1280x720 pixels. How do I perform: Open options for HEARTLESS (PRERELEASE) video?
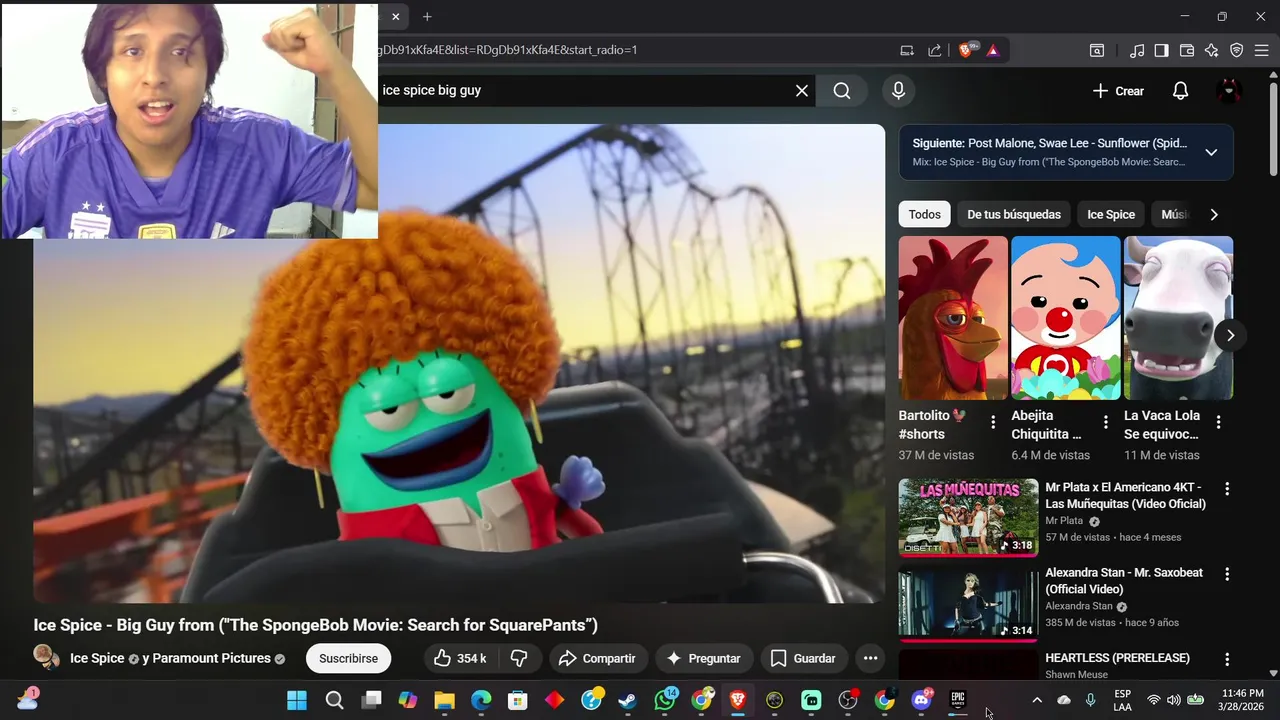(x=1227, y=659)
